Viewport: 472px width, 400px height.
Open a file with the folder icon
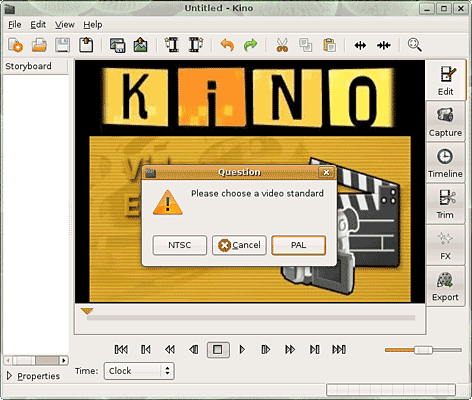pos(39,45)
